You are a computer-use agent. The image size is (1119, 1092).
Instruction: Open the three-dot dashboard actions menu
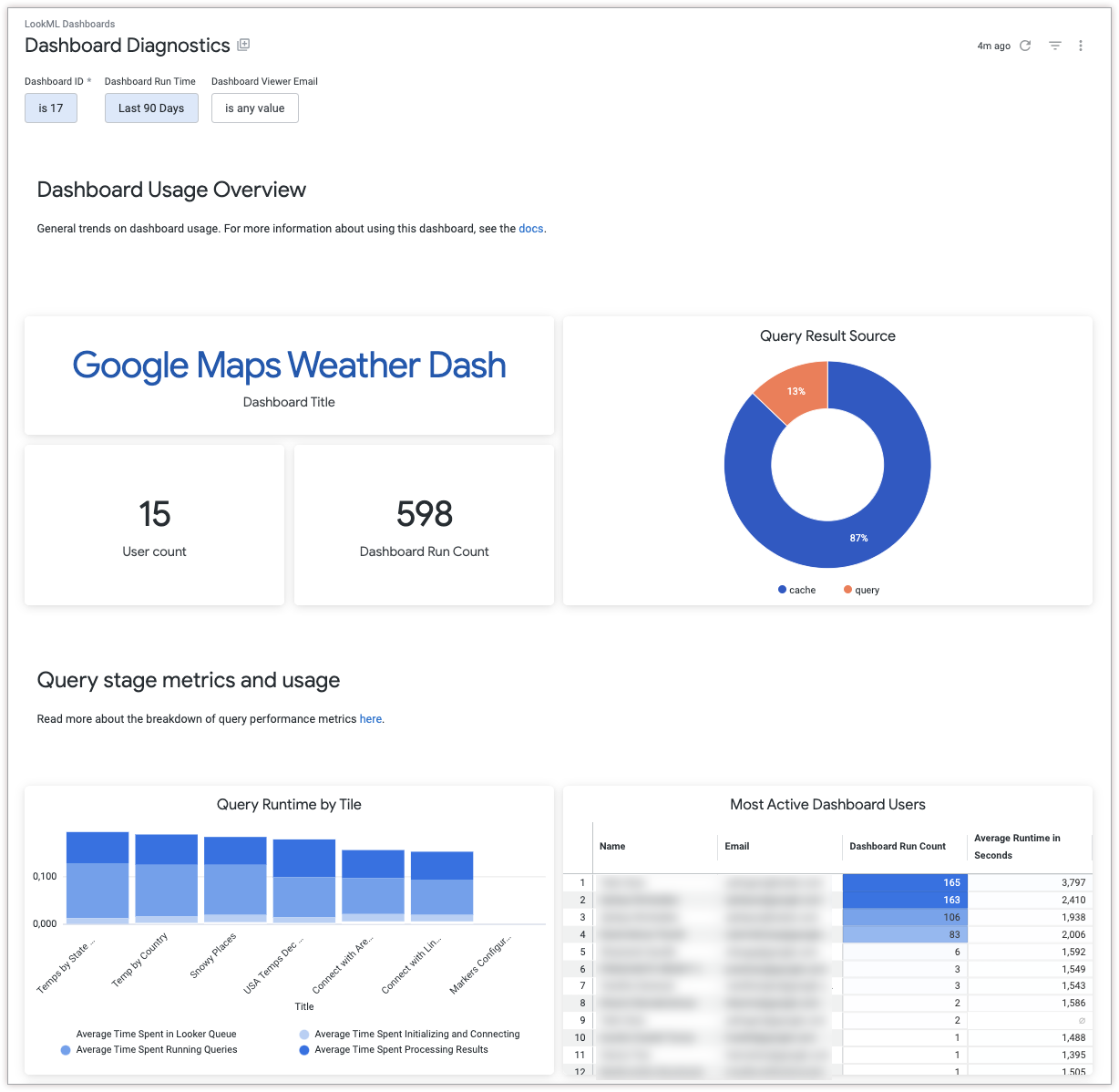pos(1081,46)
